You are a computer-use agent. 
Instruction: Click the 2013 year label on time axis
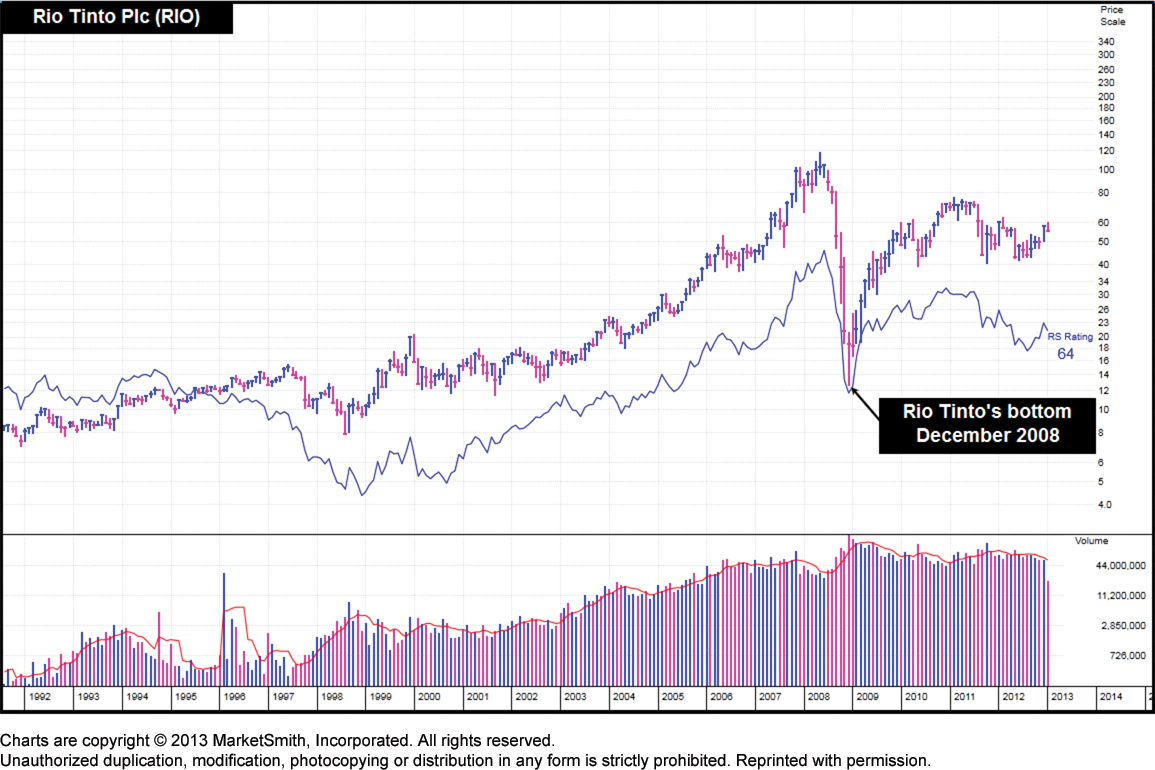[1061, 697]
